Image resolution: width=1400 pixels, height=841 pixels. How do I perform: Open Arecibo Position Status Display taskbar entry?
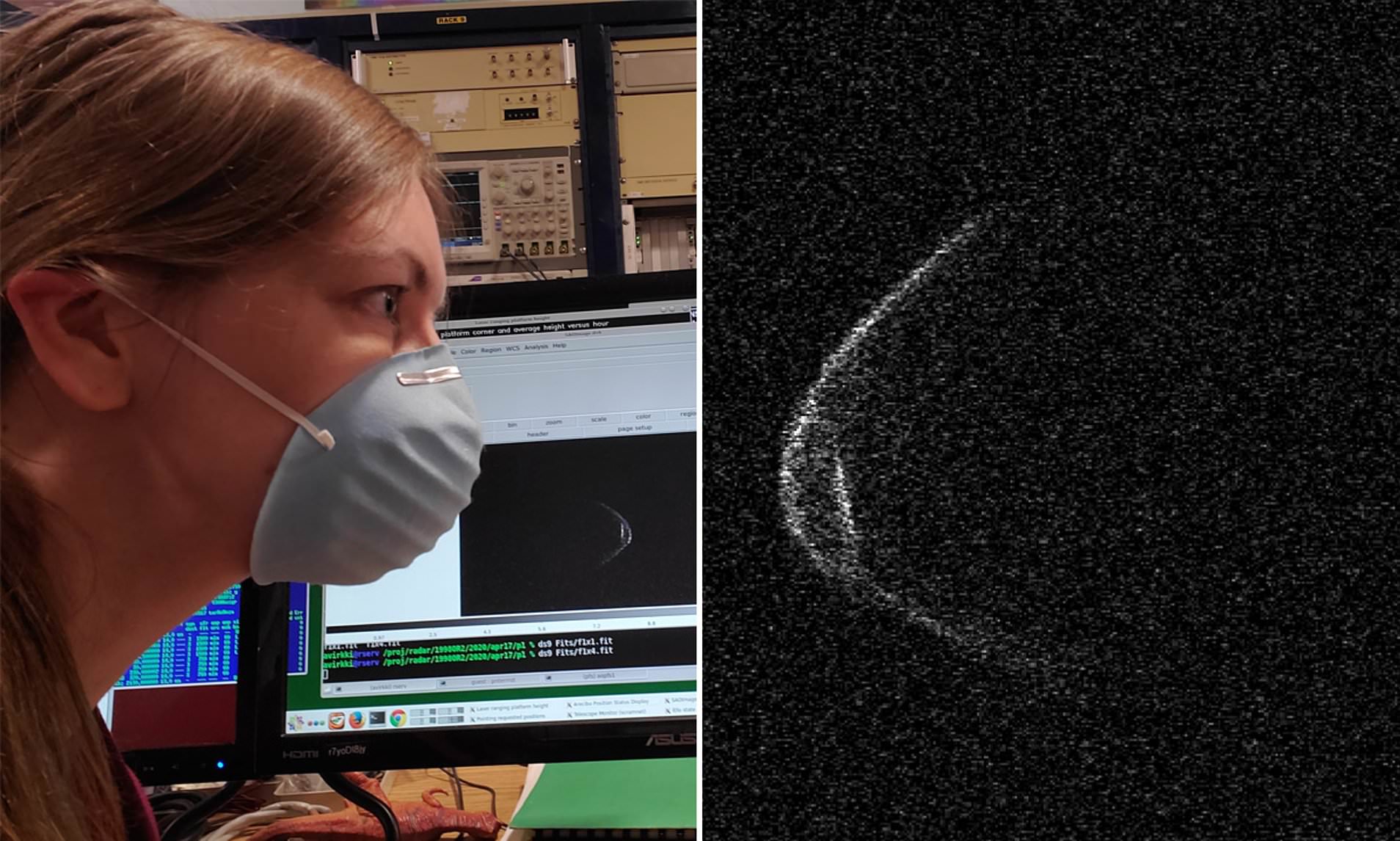608,703
